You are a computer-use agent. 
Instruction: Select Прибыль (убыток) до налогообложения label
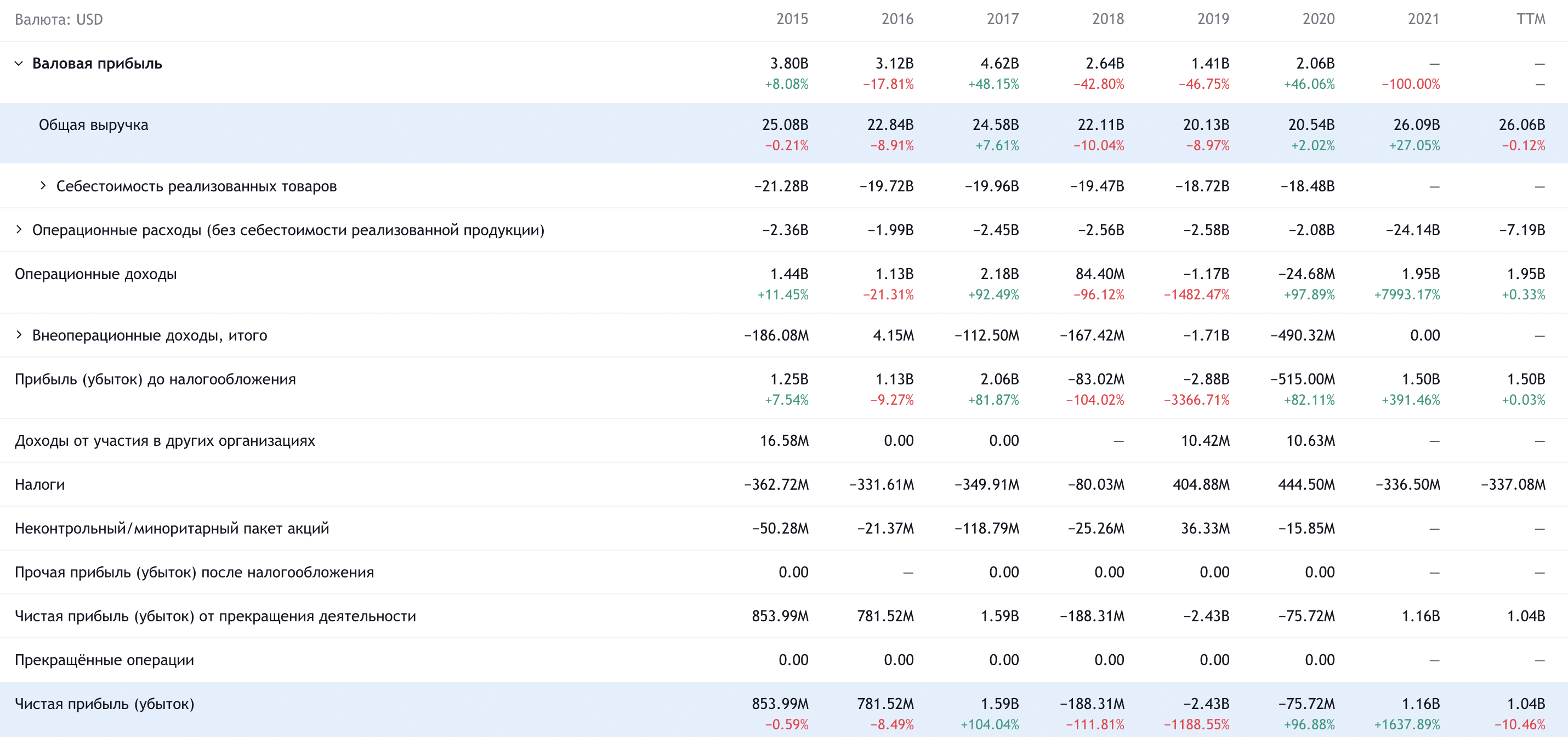coord(155,379)
